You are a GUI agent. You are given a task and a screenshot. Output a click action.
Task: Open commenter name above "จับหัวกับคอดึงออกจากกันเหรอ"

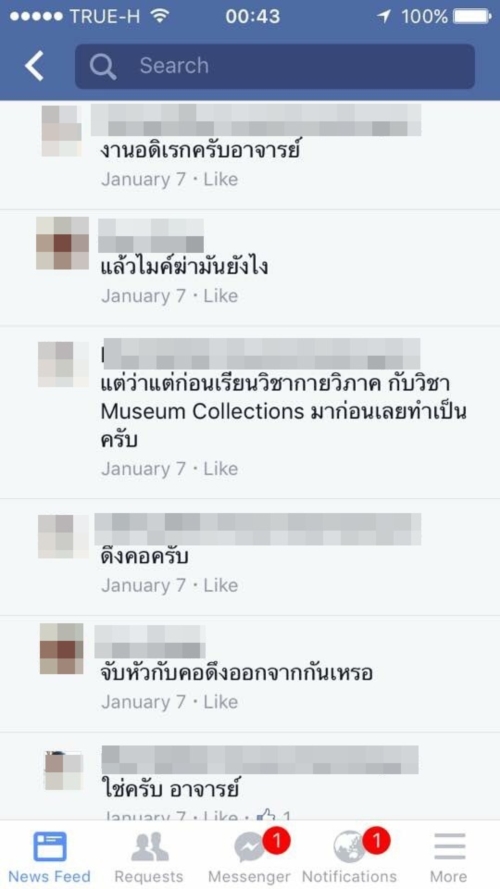tap(150, 642)
